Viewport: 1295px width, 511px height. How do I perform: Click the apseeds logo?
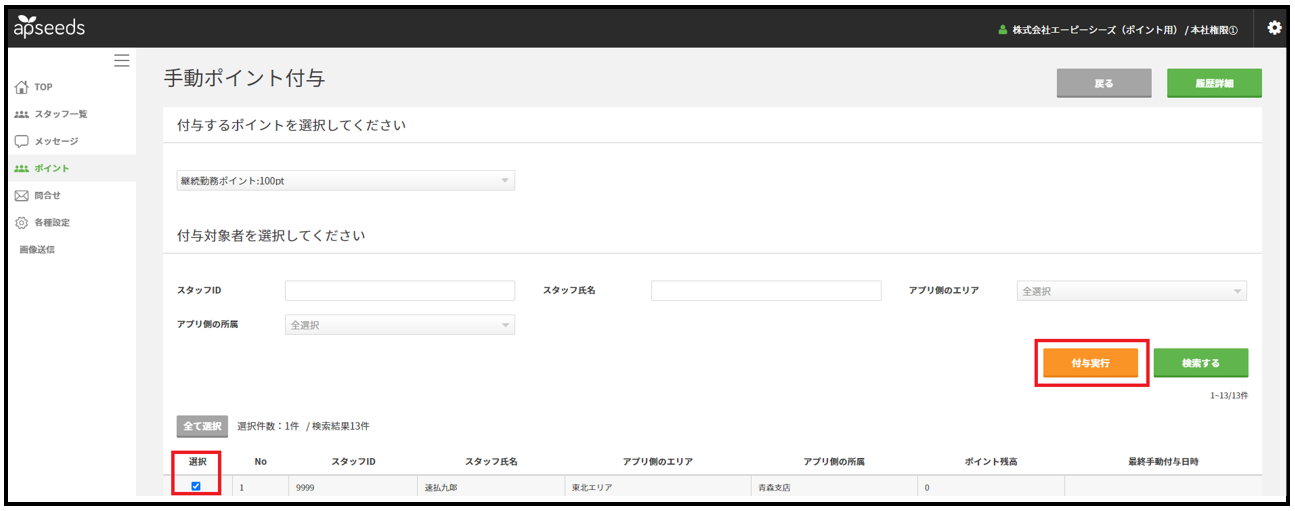click(49, 28)
